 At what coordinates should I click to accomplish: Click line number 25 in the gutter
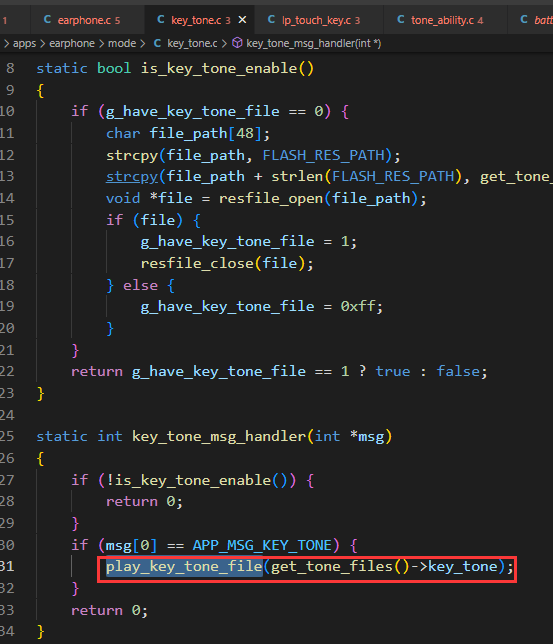[x=7, y=436]
